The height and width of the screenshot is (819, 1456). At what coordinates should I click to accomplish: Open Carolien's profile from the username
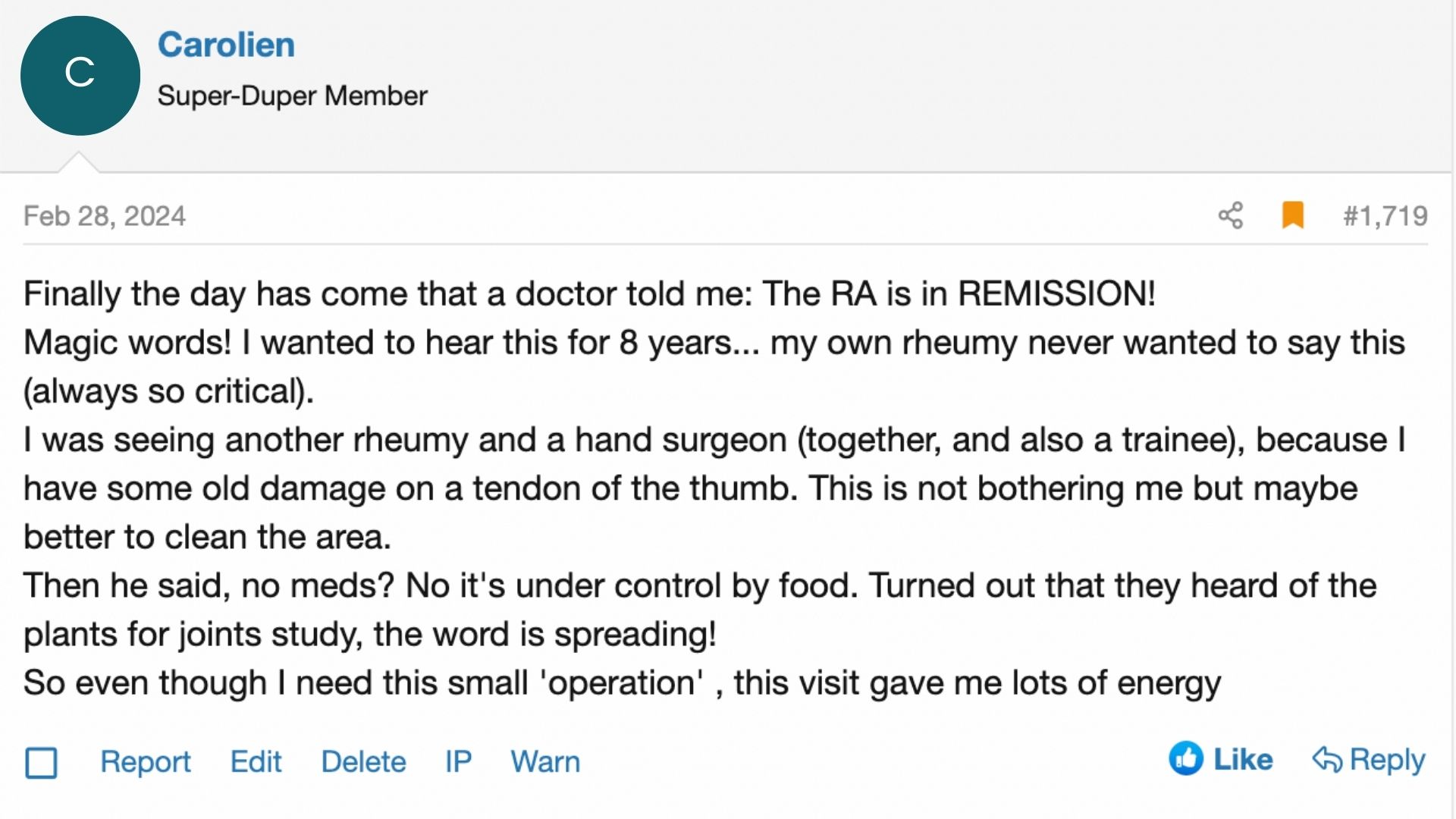[226, 45]
